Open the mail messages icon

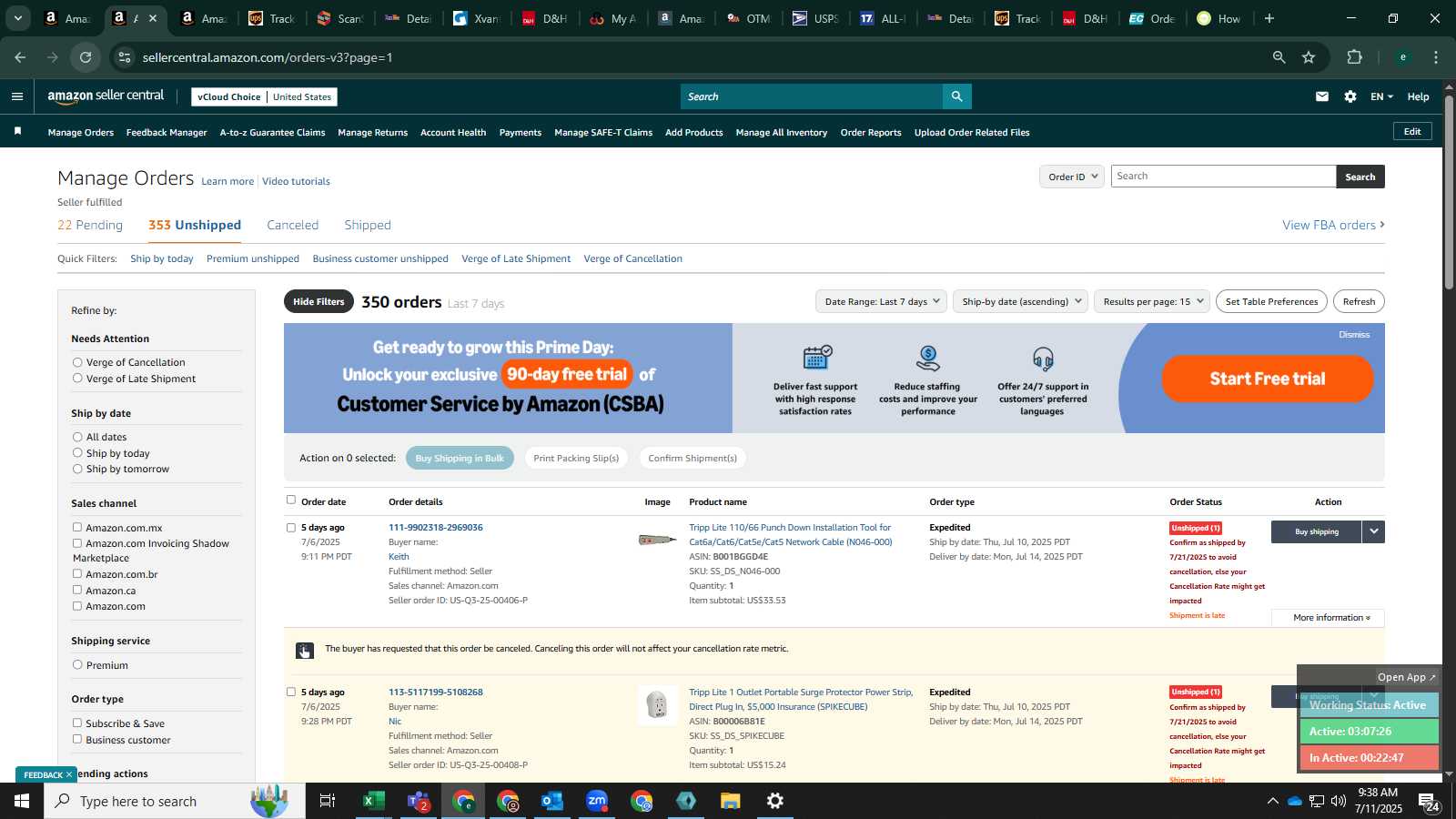(x=1321, y=96)
